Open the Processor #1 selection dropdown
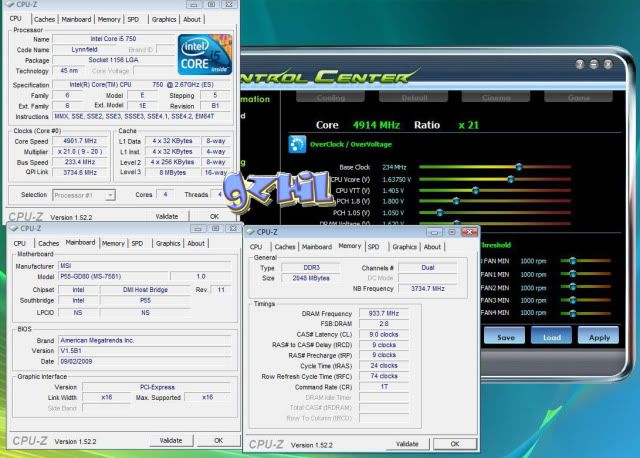The width and height of the screenshot is (640, 458). [90, 194]
